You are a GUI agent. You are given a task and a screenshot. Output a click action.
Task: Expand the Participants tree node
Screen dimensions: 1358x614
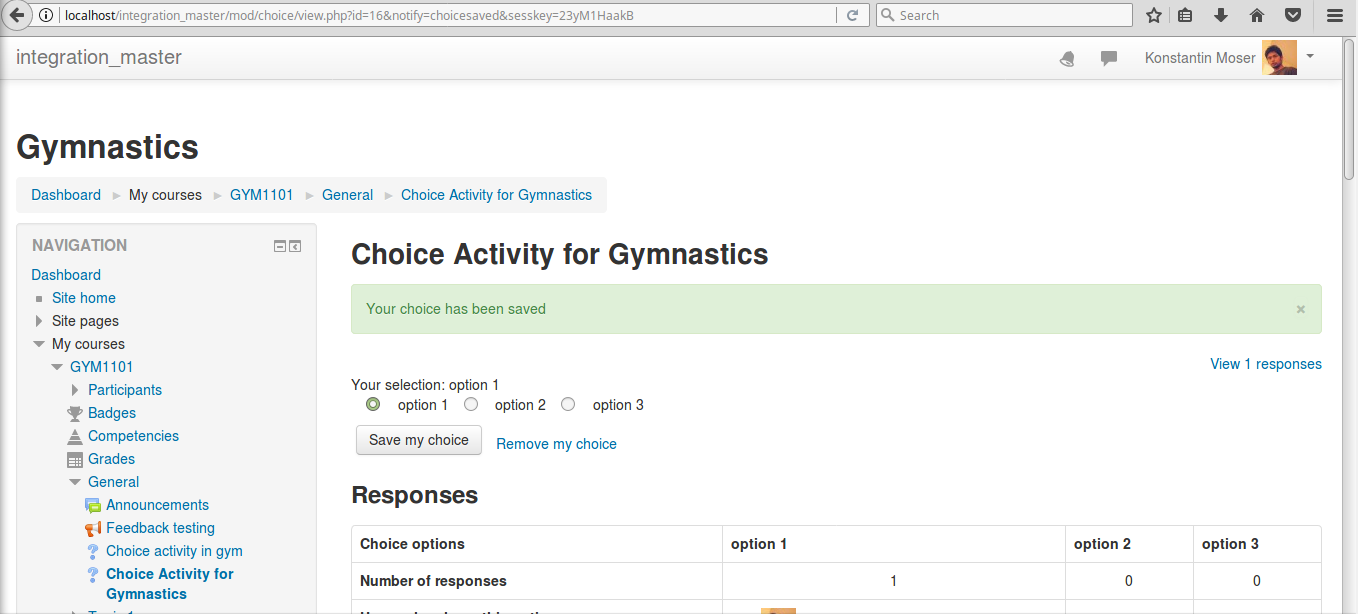coord(75,390)
